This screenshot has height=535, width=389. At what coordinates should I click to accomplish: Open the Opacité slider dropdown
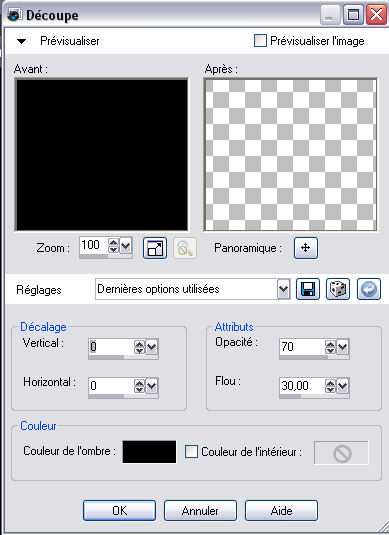(342, 347)
